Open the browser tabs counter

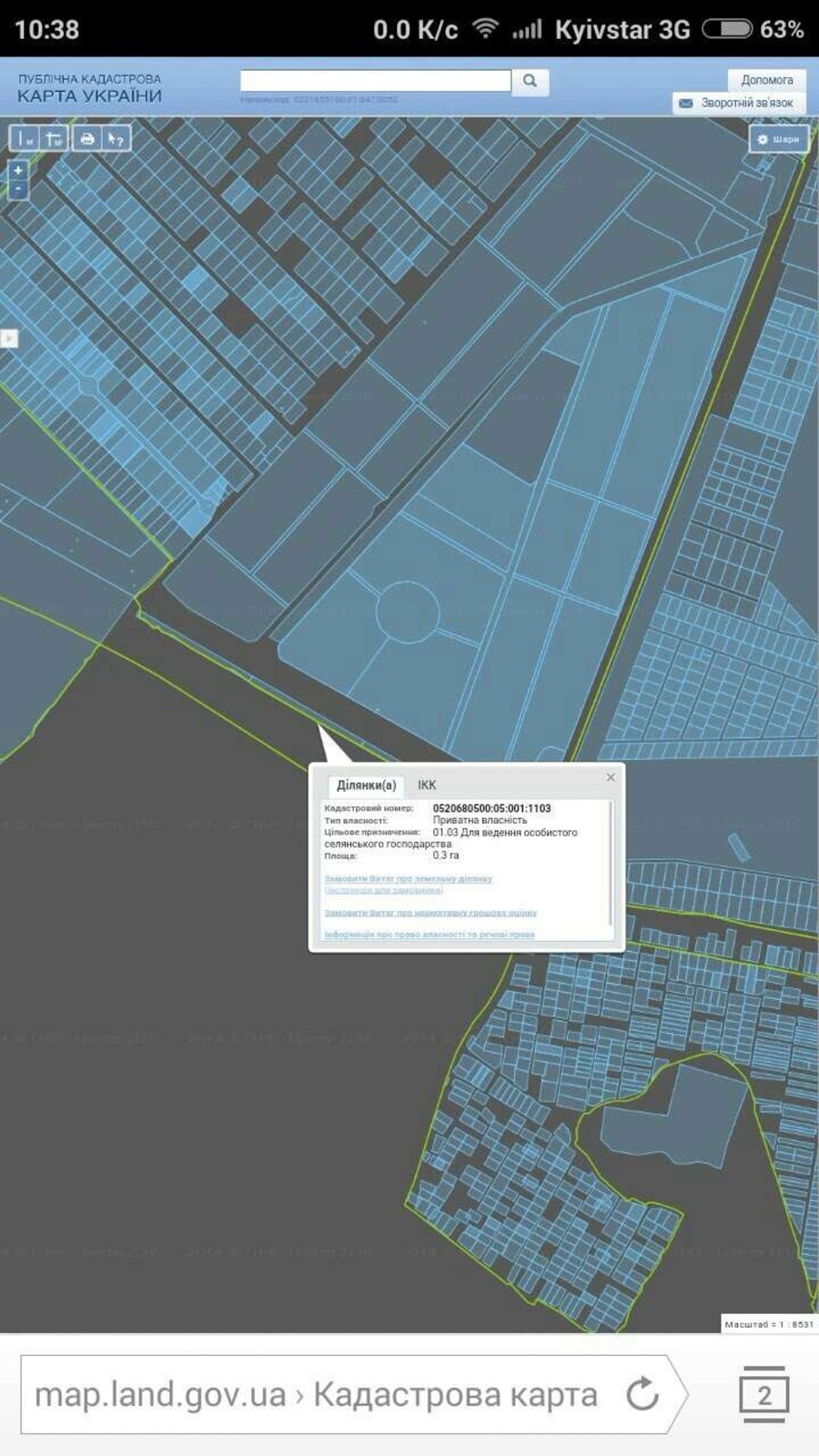pos(763,1394)
